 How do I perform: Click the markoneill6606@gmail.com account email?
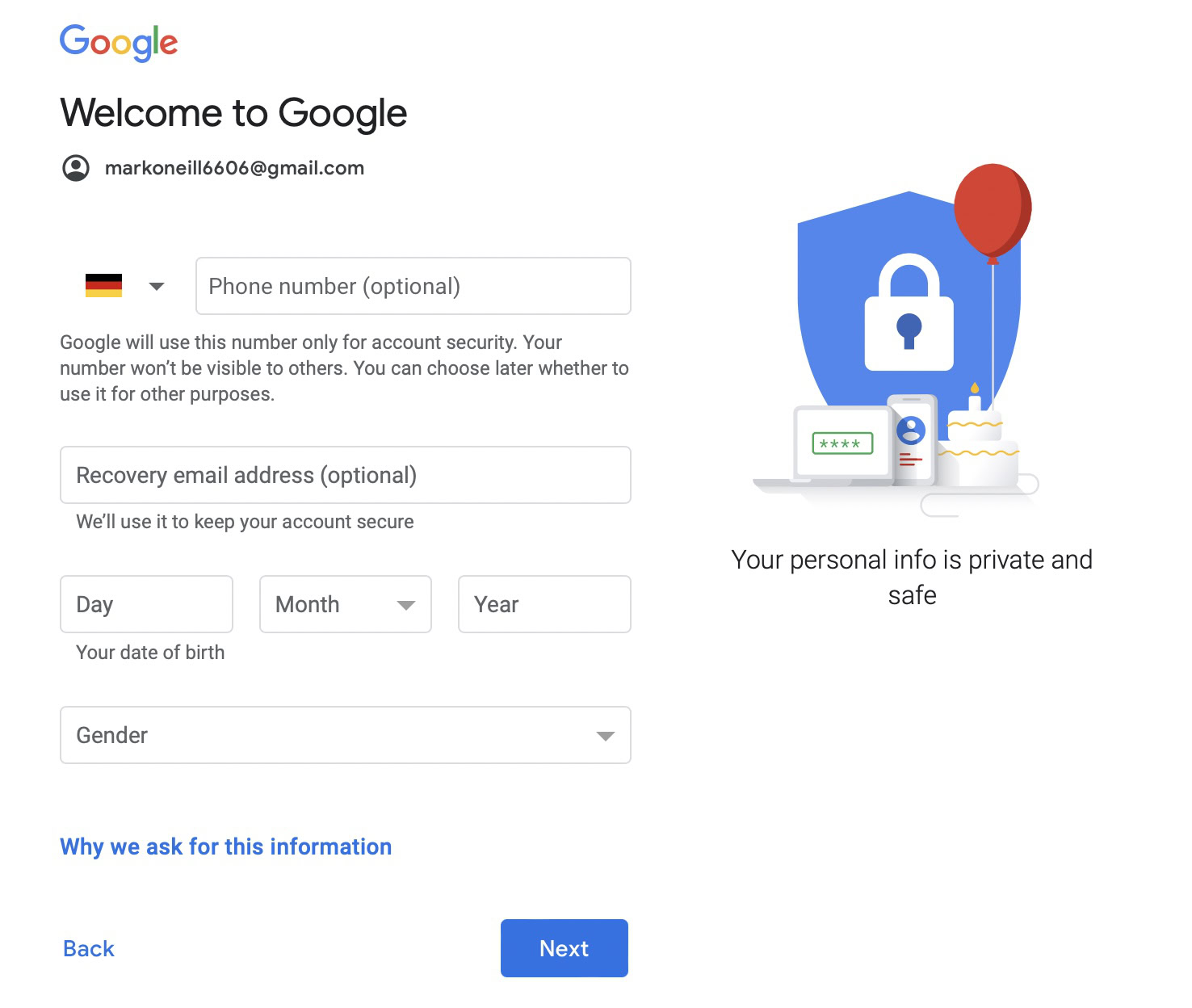(x=234, y=168)
